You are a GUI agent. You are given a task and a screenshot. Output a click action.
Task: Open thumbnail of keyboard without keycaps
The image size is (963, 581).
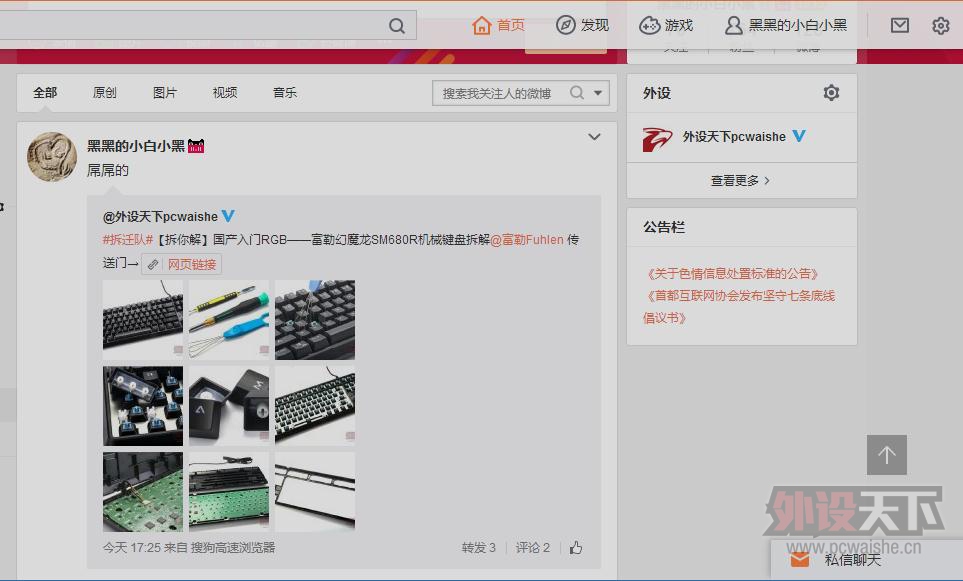(314, 406)
